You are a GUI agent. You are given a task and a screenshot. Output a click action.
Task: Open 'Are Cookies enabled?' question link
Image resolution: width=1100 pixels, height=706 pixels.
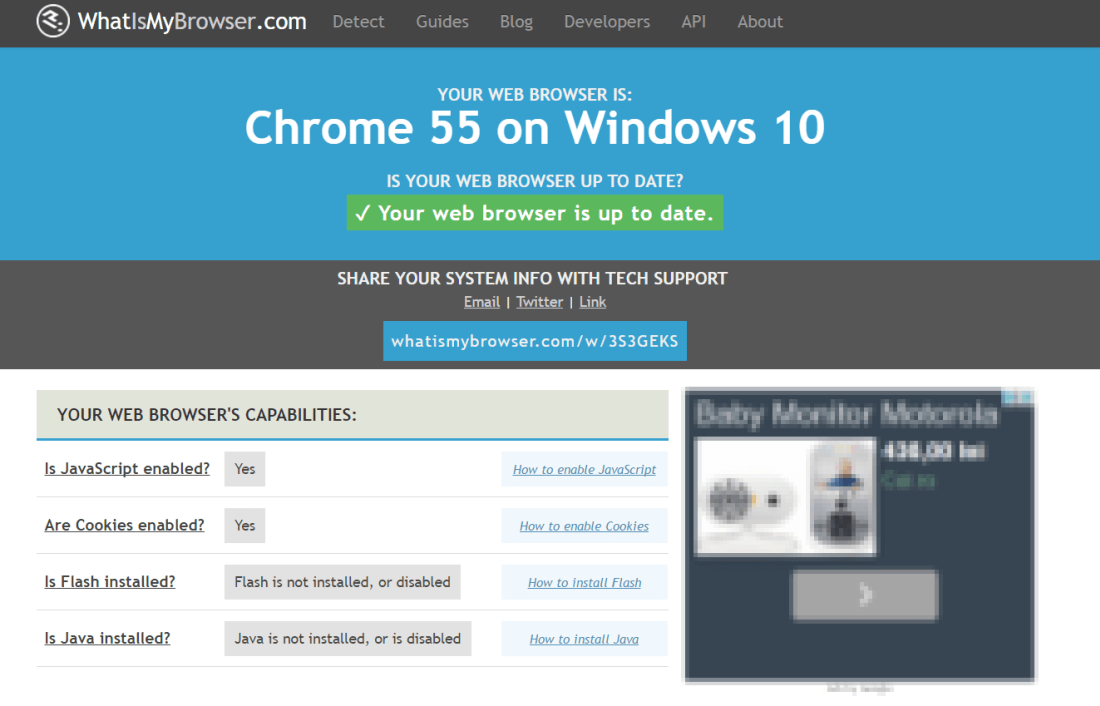pyautogui.click(x=124, y=525)
